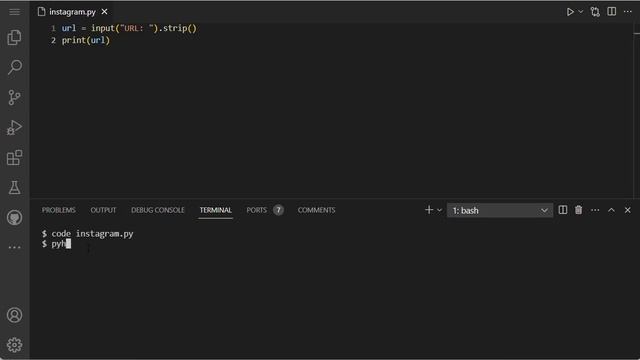Focus the terminal prompt line 'pyh'
Image resolution: width=640 pixels, height=360 pixels.
(56, 244)
